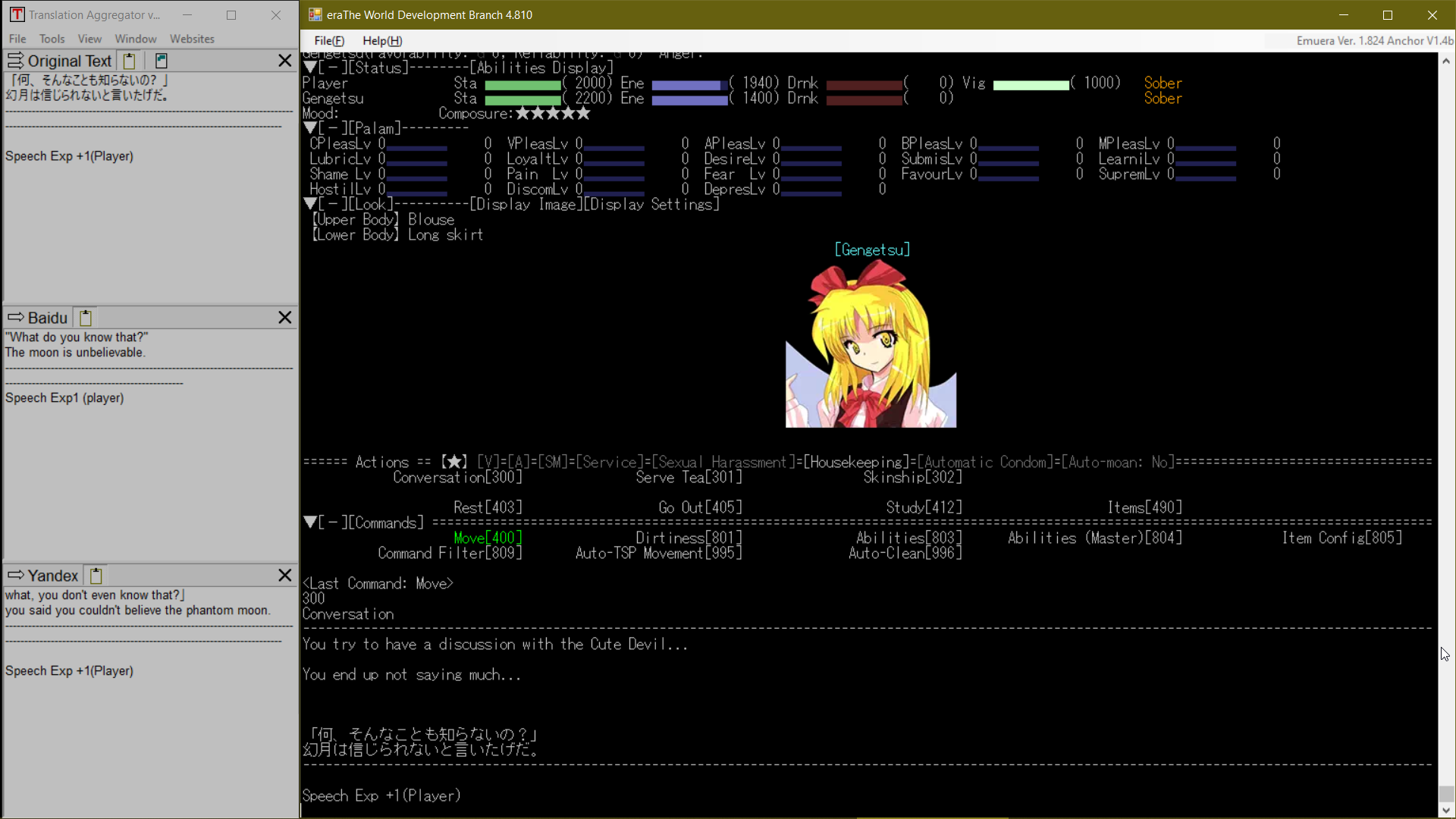Screen dimensions: 1456x819
Task: Close the Original Text panel
Action: click(x=284, y=61)
